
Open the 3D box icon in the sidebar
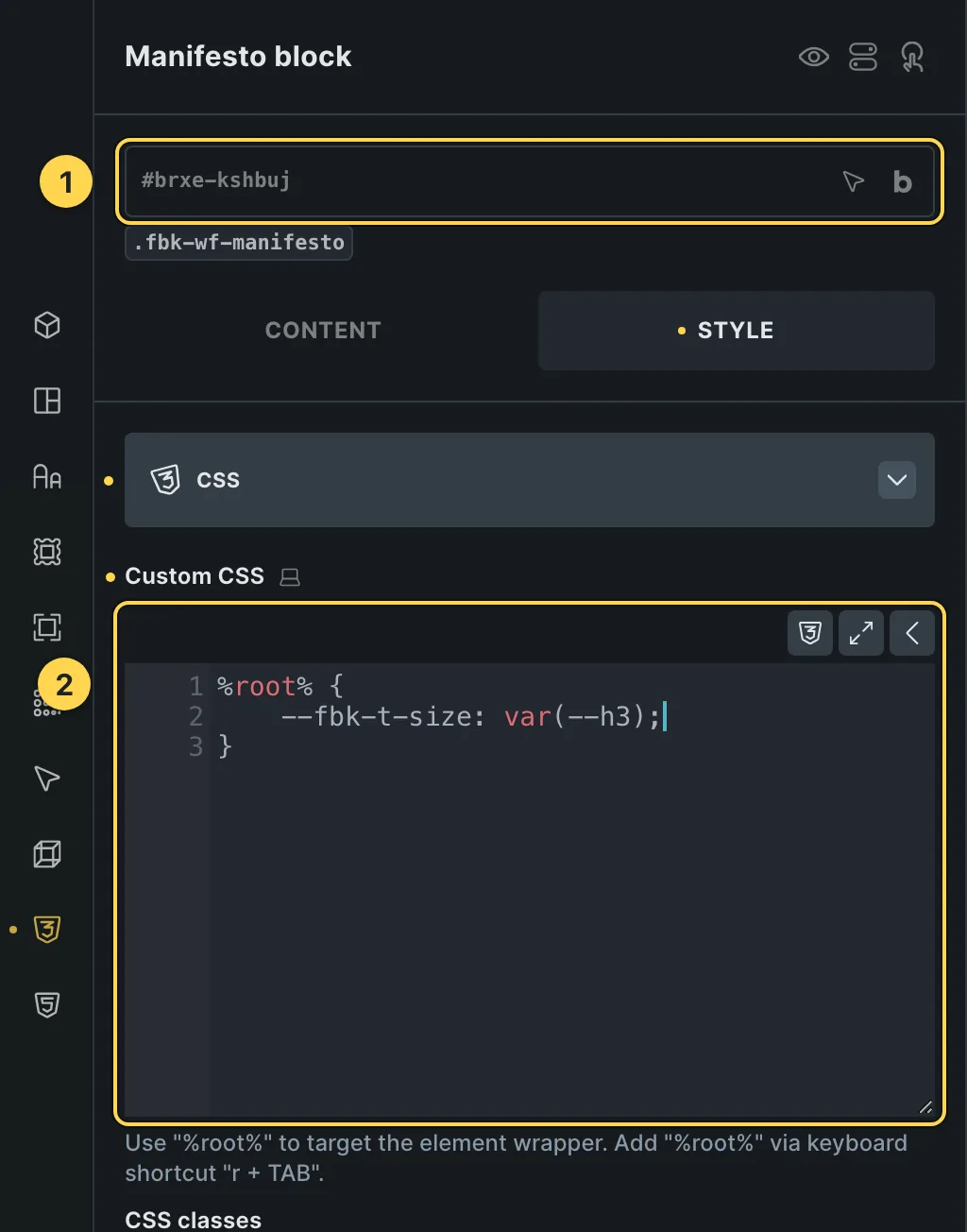(x=47, y=854)
